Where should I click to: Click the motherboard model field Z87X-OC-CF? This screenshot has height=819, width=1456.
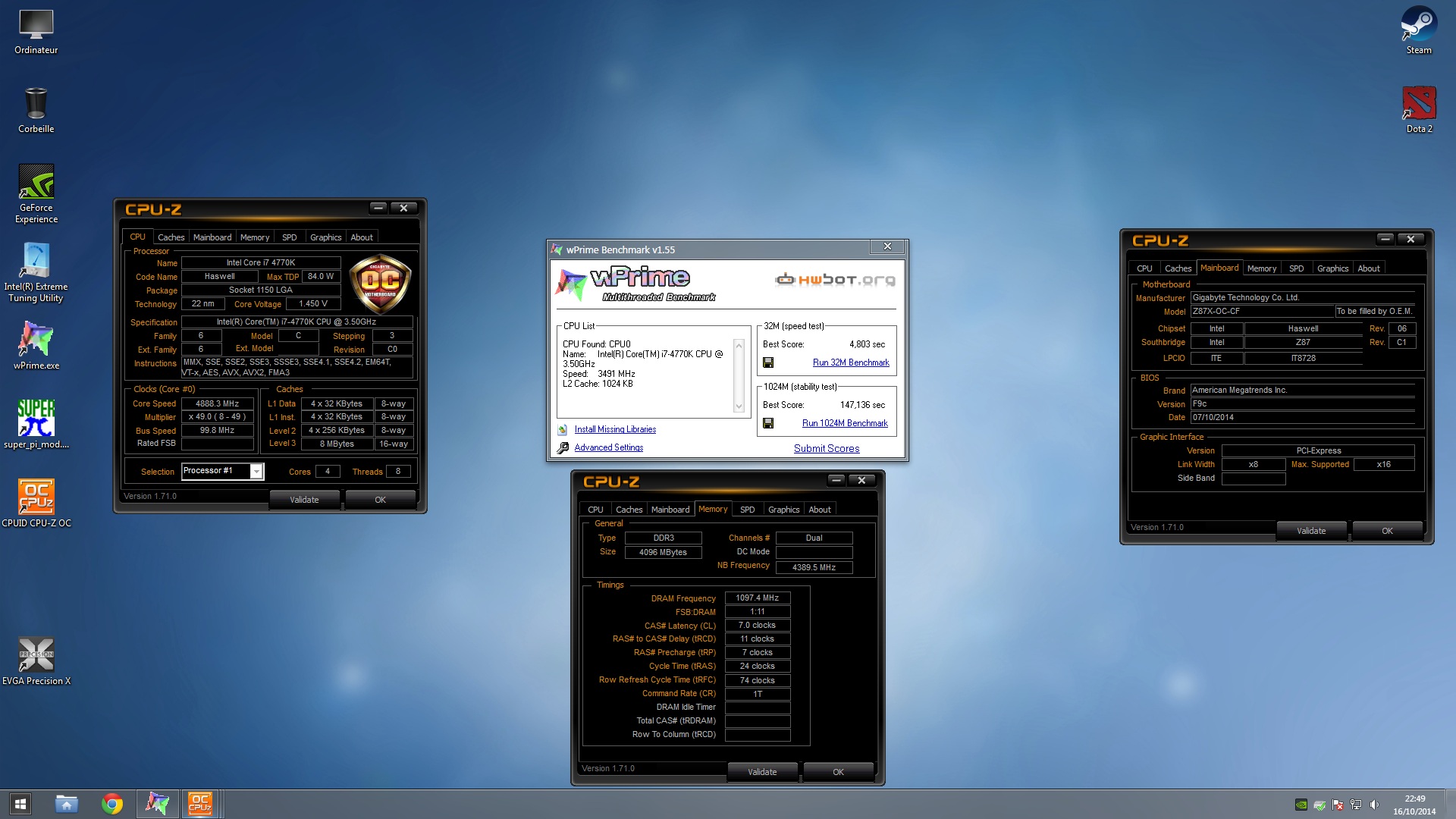(x=1262, y=311)
